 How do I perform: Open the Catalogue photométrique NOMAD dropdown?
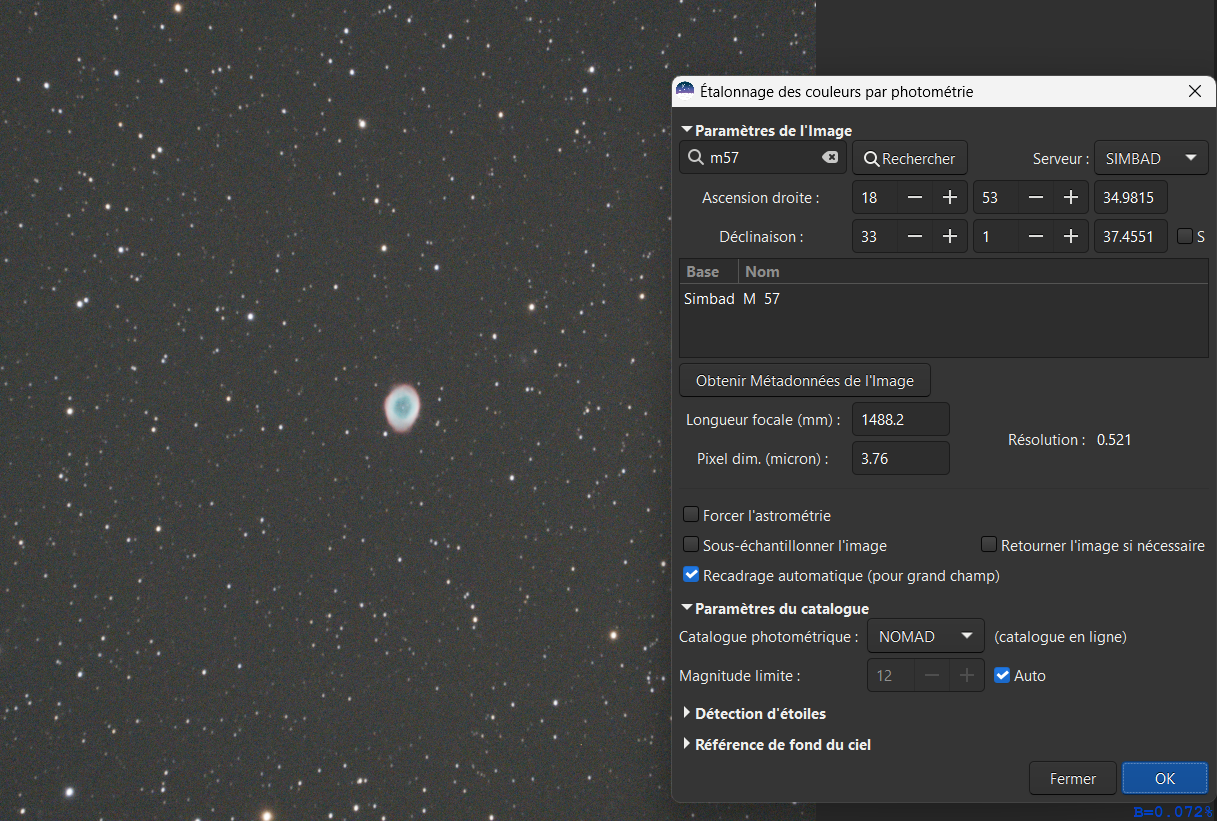(x=926, y=636)
